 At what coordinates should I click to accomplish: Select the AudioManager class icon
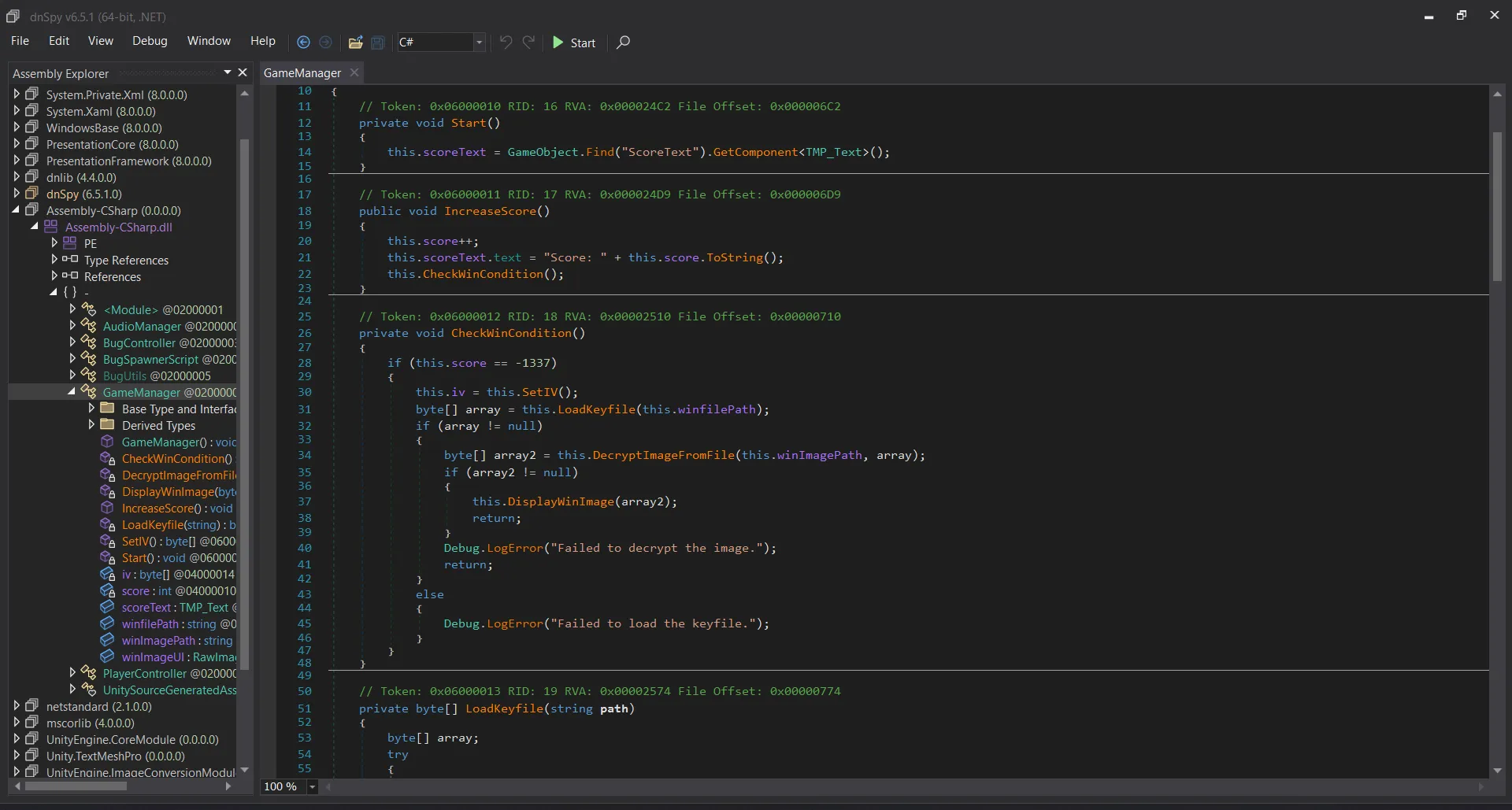pyautogui.click(x=89, y=325)
